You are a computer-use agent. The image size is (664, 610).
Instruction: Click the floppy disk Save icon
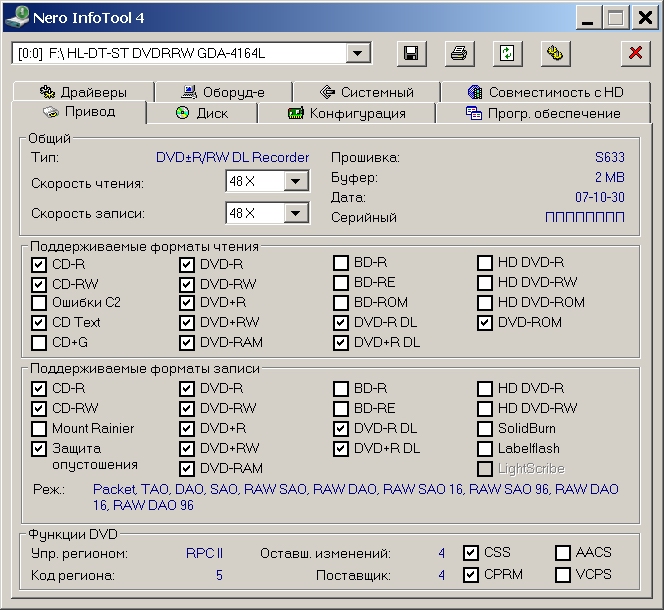click(x=410, y=54)
